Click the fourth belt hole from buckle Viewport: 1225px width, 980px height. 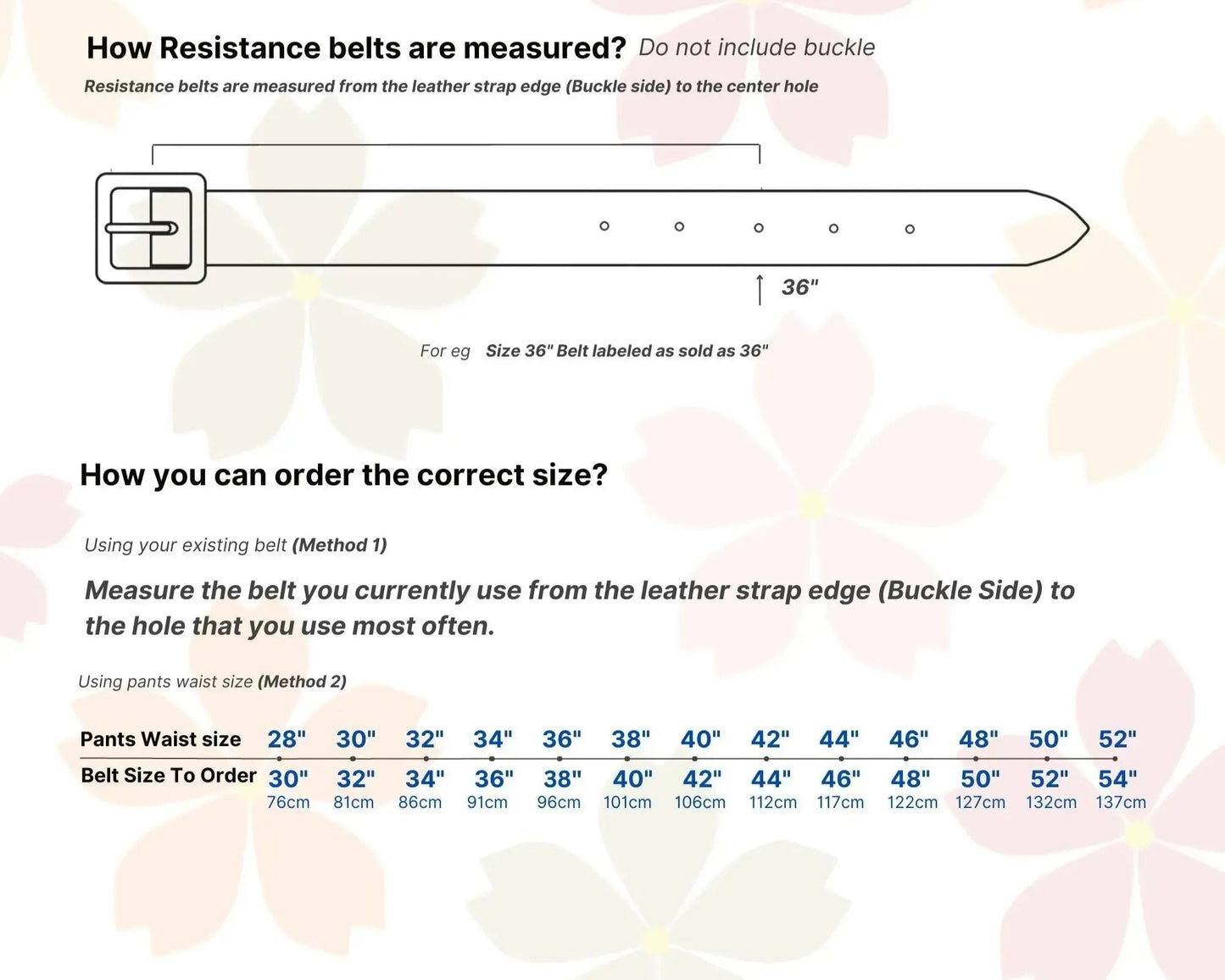(833, 229)
